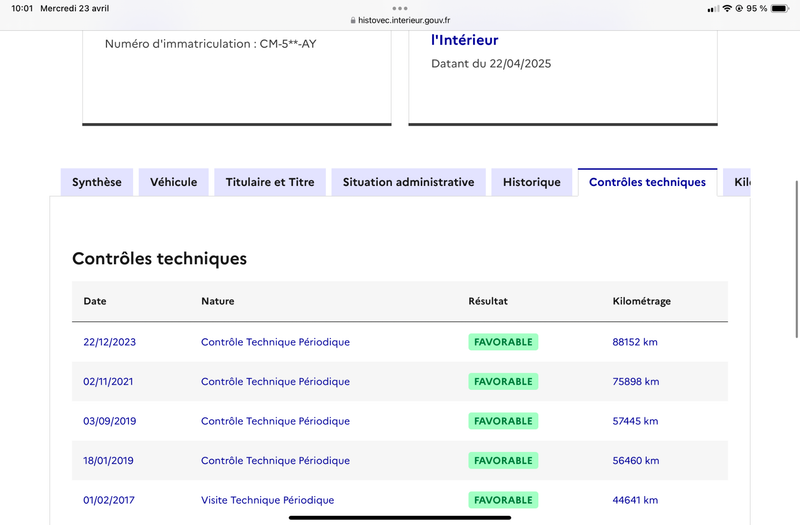Select the date 02/11/2021
This screenshot has width=800, height=525.
pyautogui.click(x=108, y=382)
